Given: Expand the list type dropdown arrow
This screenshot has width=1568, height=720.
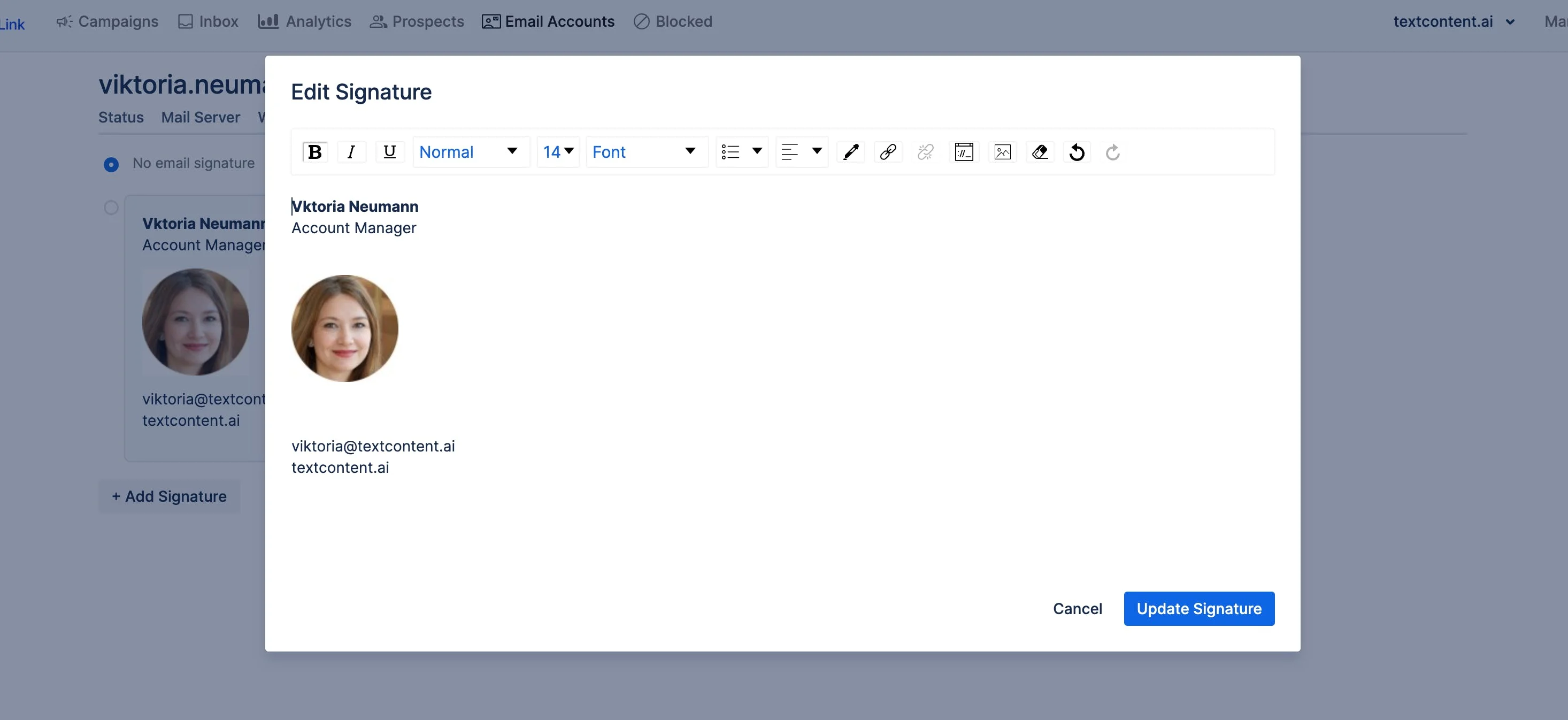Looking at the screenshot, I should point(757,151).
